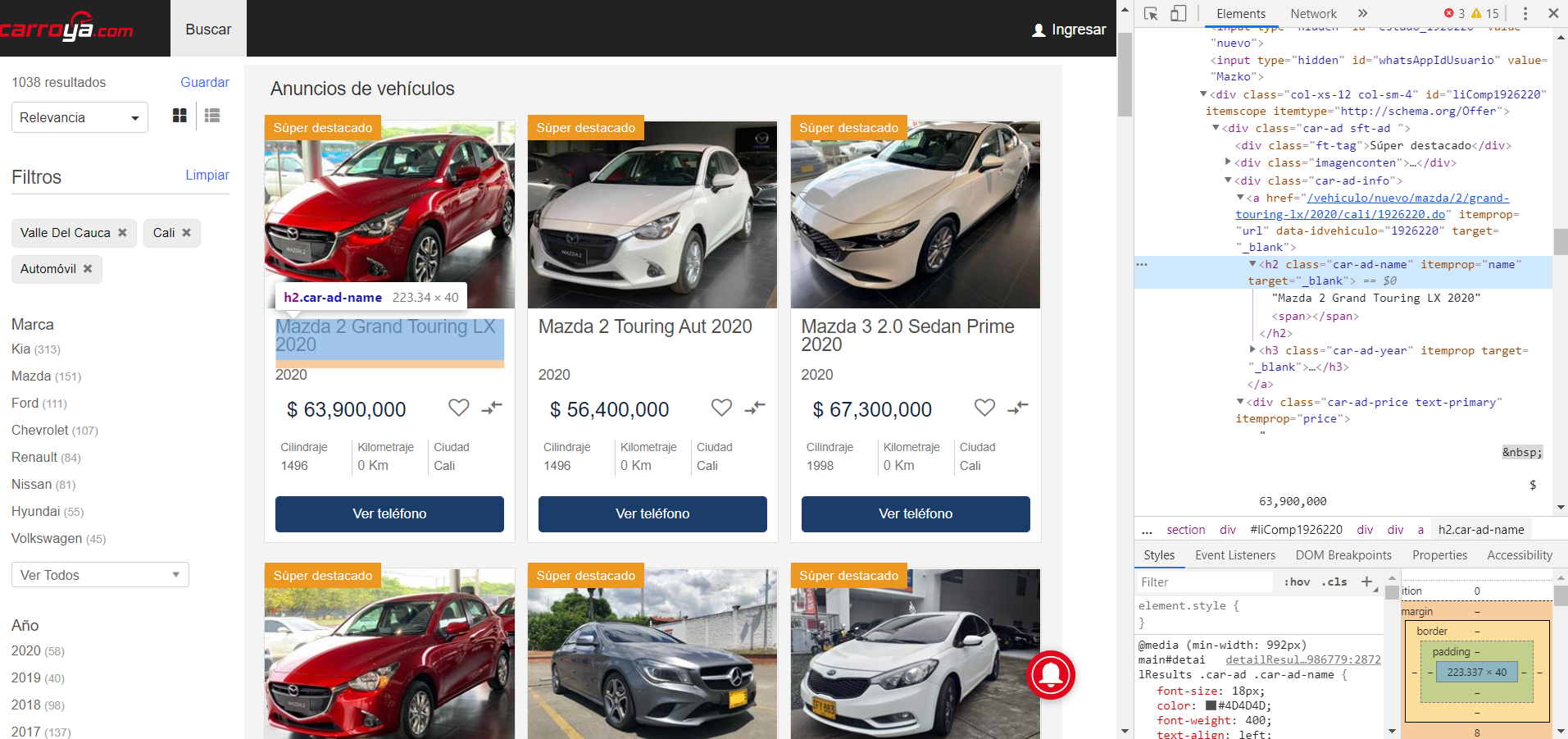
Task: Remove the Automóvil filter tag
Action: [88, 269]
